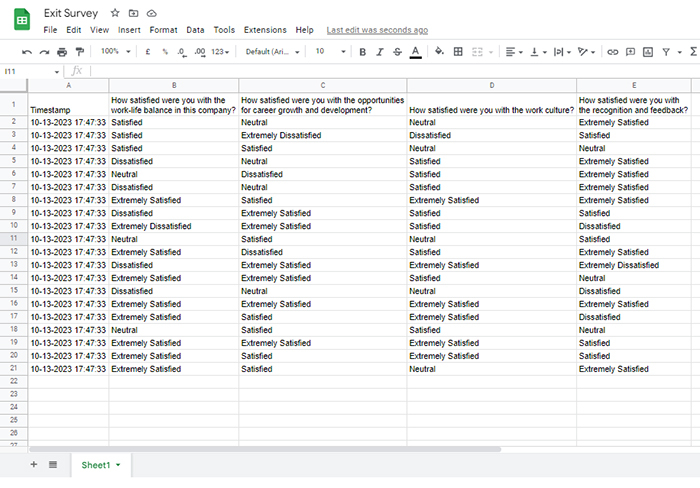Screen dimensions: 700x488
Task: Click the Redo icon
Action: (44, 52)
